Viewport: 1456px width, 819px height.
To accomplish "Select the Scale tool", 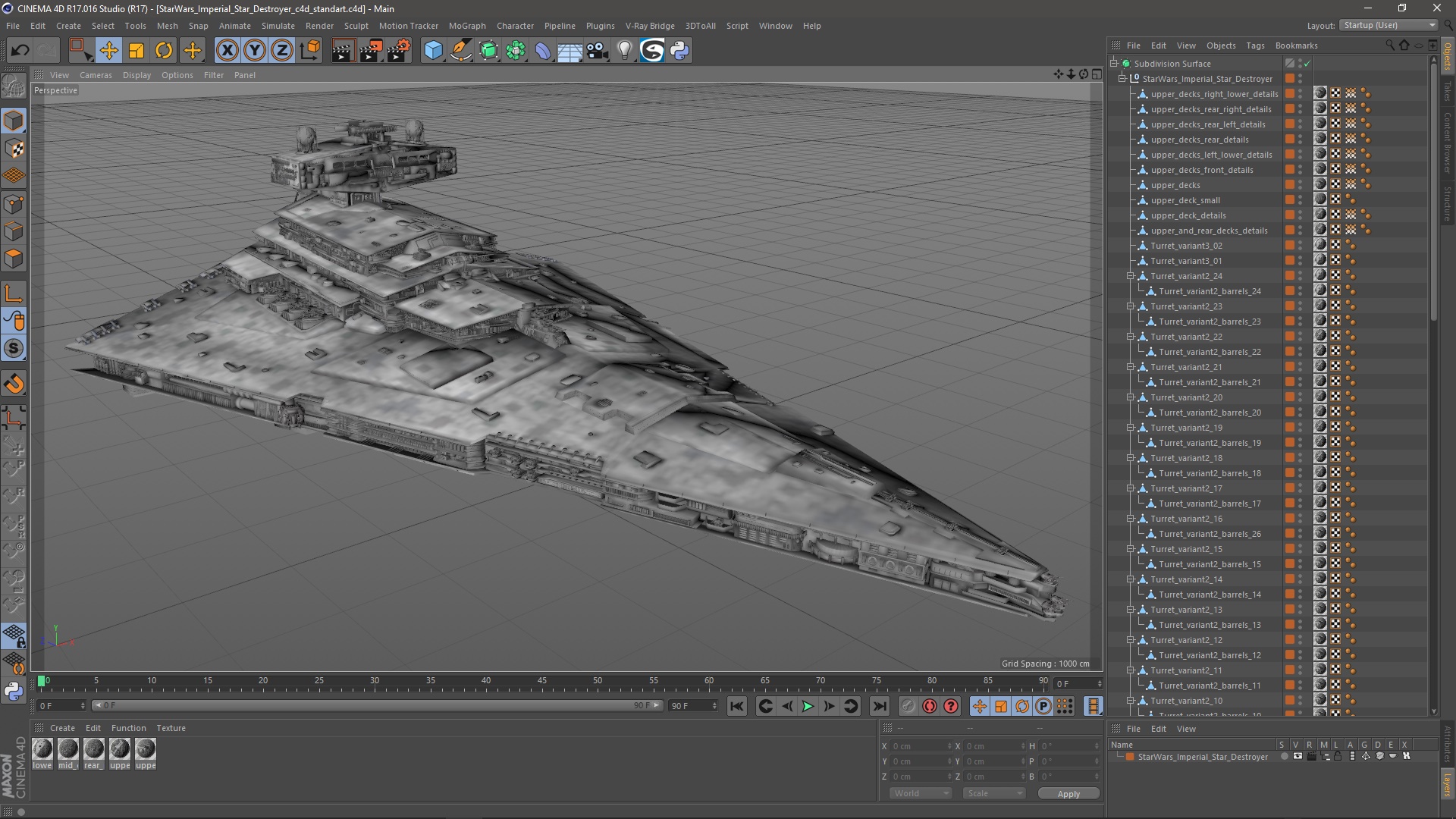I will coord(136,51).
